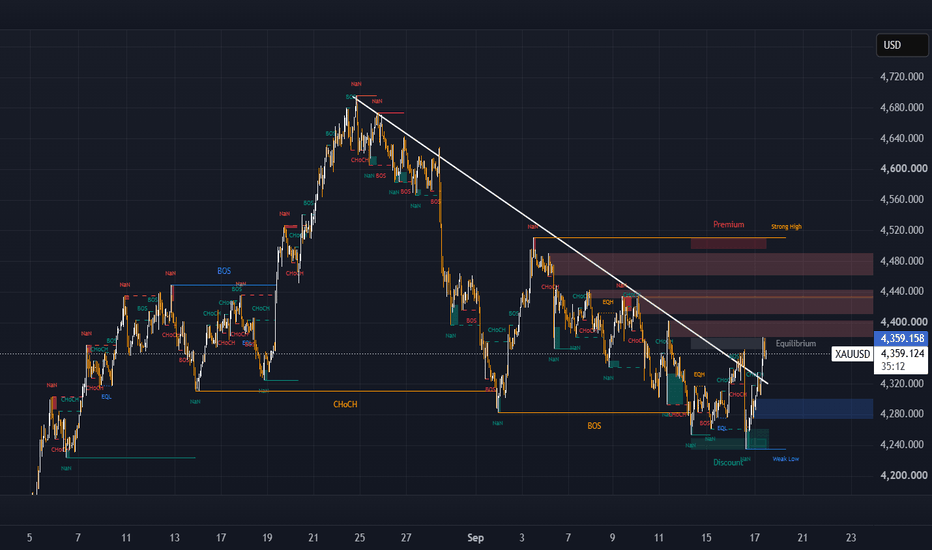Click the large orange CHoCH label

click(x=345, y=404)
